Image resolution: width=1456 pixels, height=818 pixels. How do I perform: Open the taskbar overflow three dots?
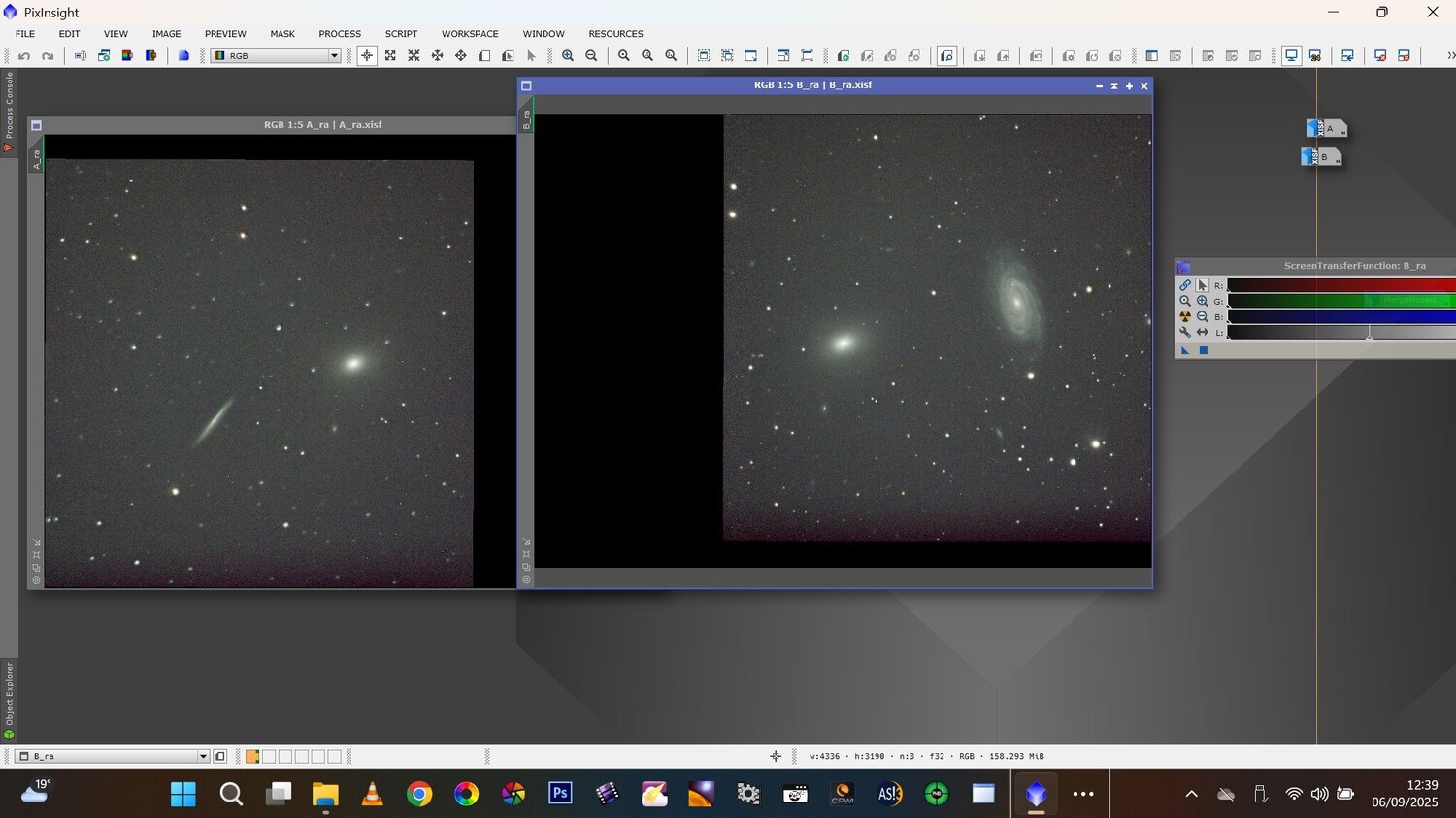click(1083, 794)
